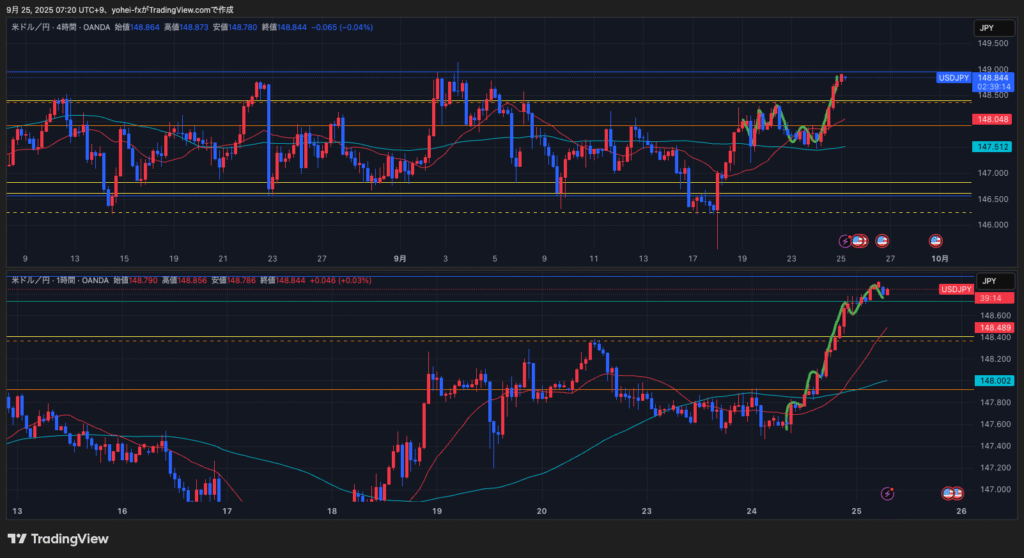Click the red USDJPY label on the bottom chart
This screenshot has width=1024, height=558.
[955, 289]
